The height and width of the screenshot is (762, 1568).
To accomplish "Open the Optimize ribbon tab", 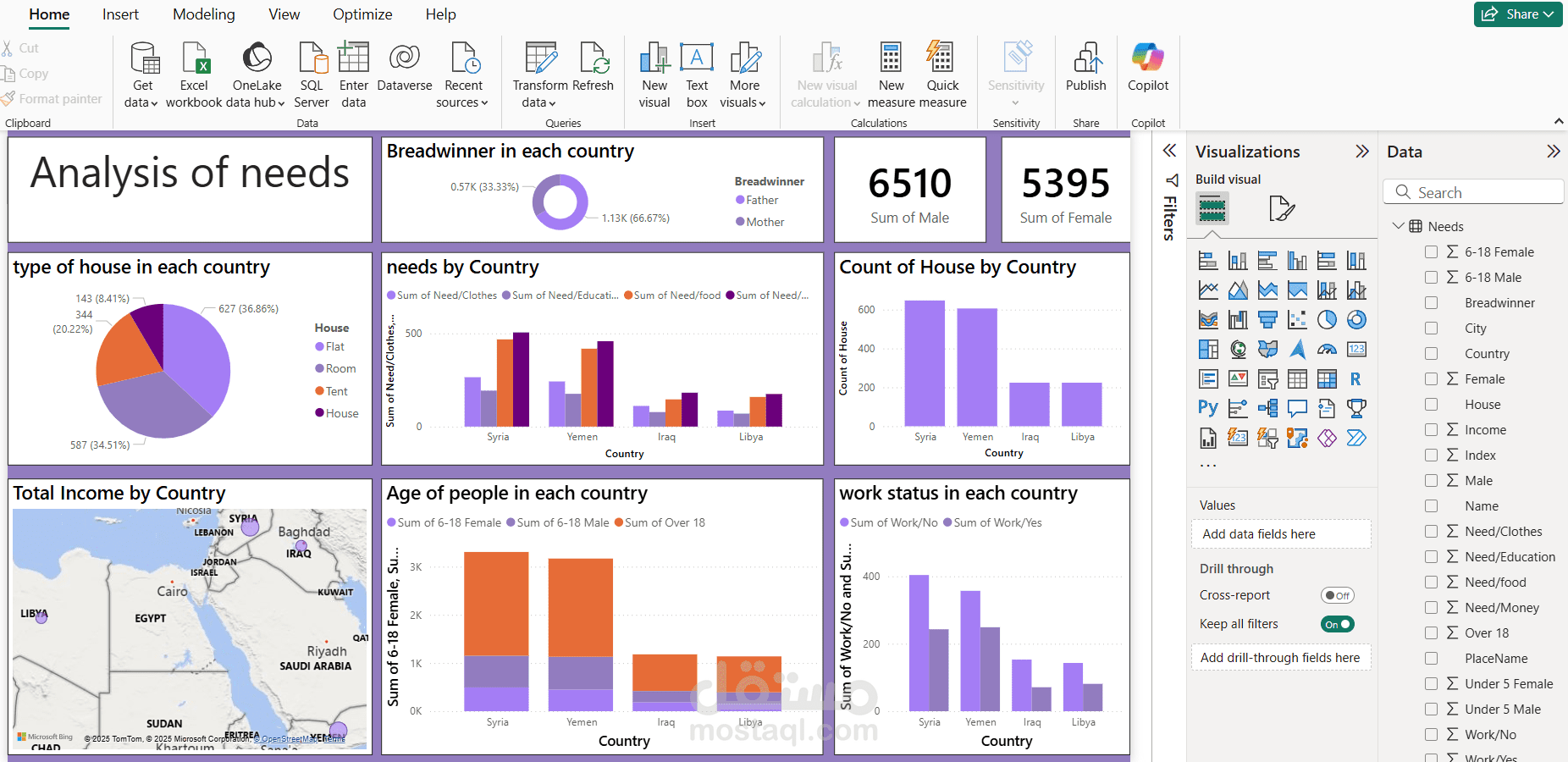I will click(x=362, y=14).
